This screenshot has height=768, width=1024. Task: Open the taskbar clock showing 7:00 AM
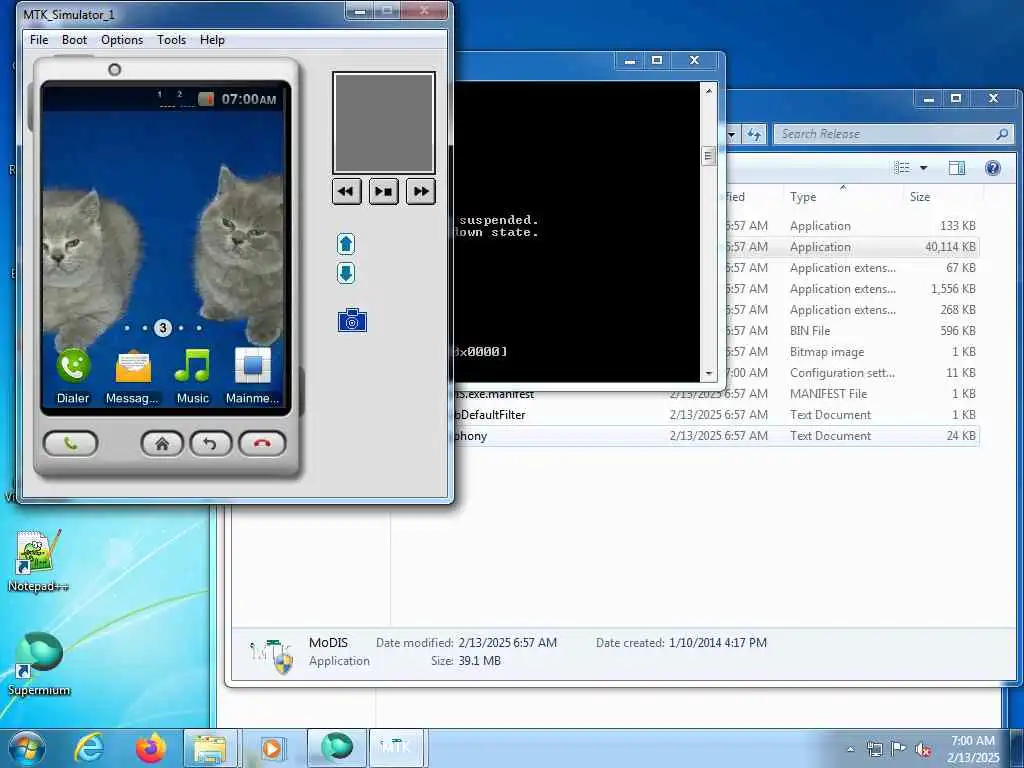click(x=973, y=749)
